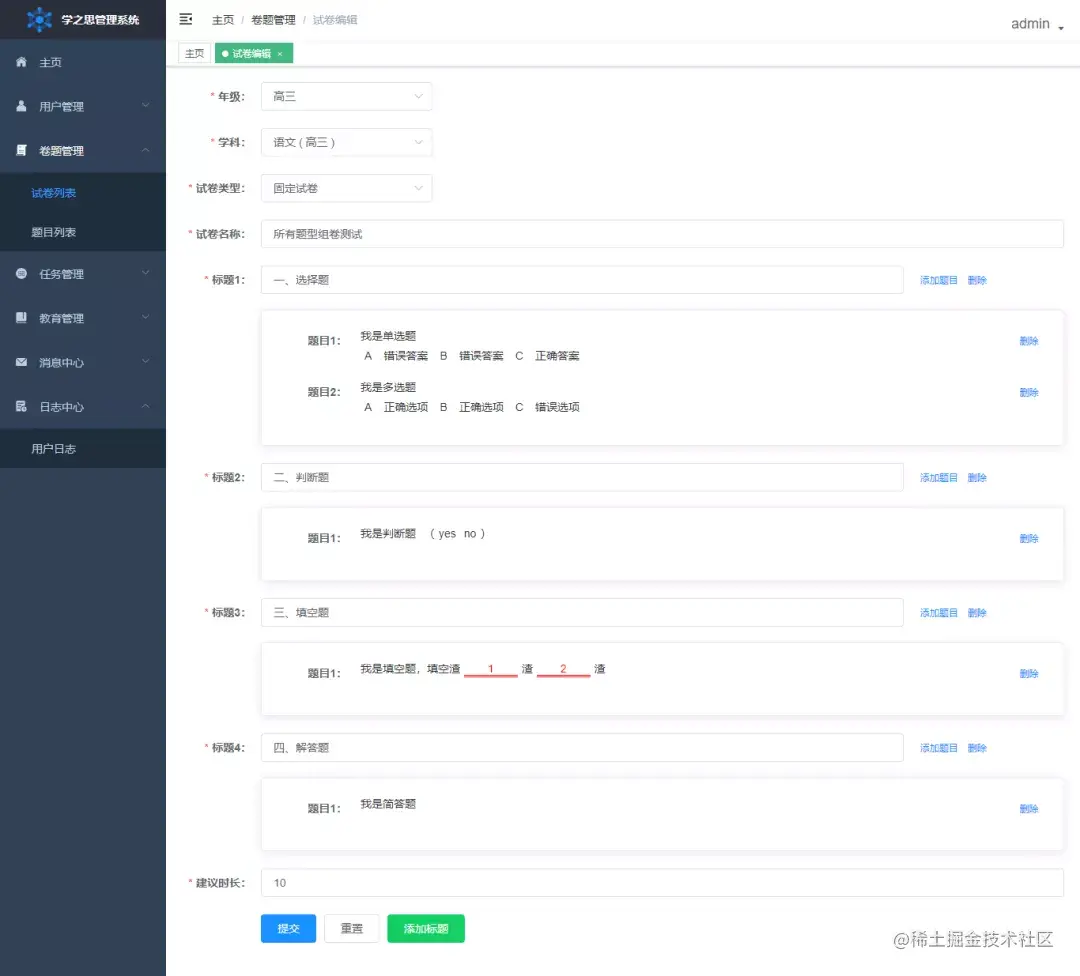Screen dimensions: 1080x976
Task: Open the 试卷类型 dropdown showing 固定试卷
Action: 346,188
